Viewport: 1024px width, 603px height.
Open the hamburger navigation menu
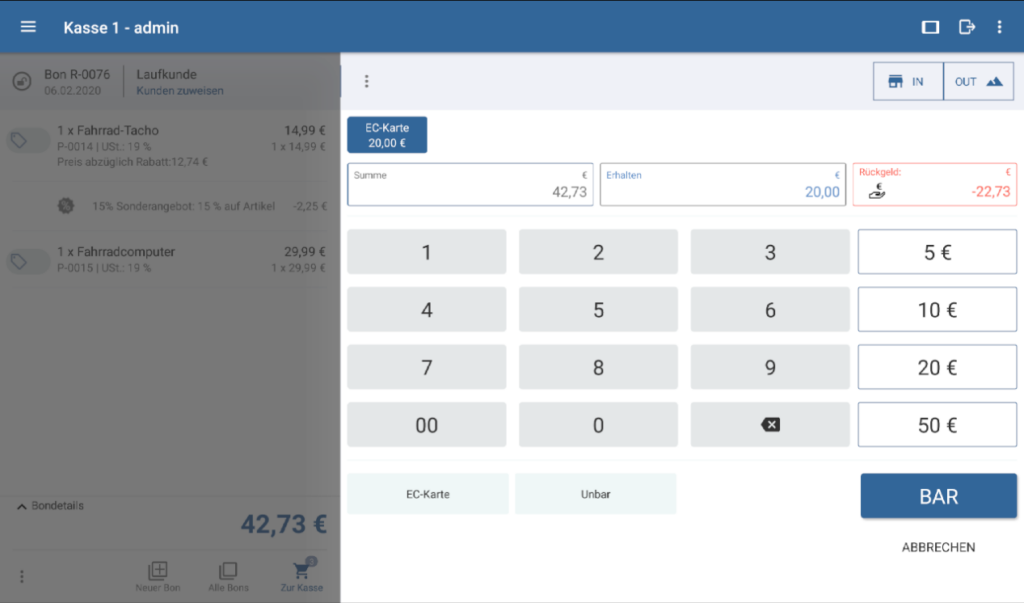pyautogui.click(x=28, y=27)
